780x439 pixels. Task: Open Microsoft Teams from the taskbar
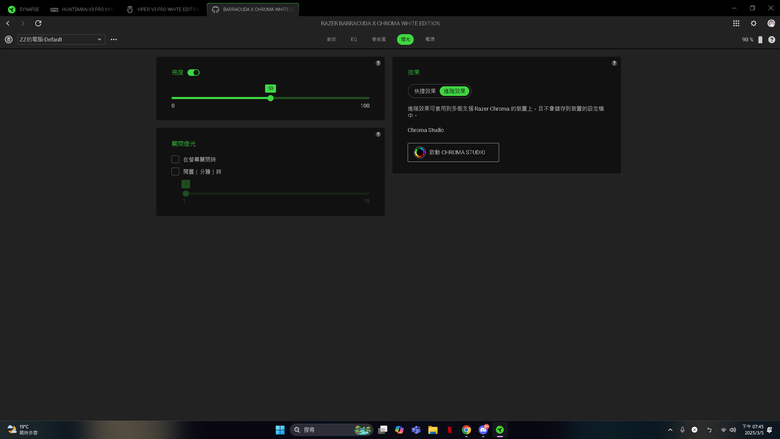[x=416, y=430]
